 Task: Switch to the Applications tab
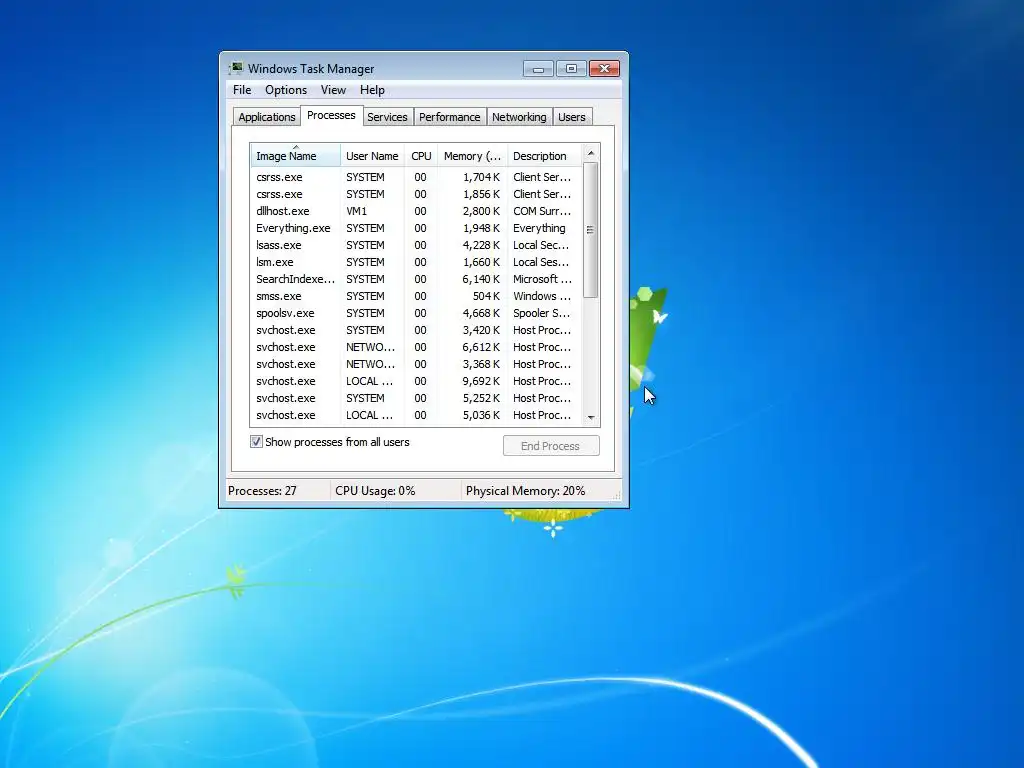(x=266, y=117)
